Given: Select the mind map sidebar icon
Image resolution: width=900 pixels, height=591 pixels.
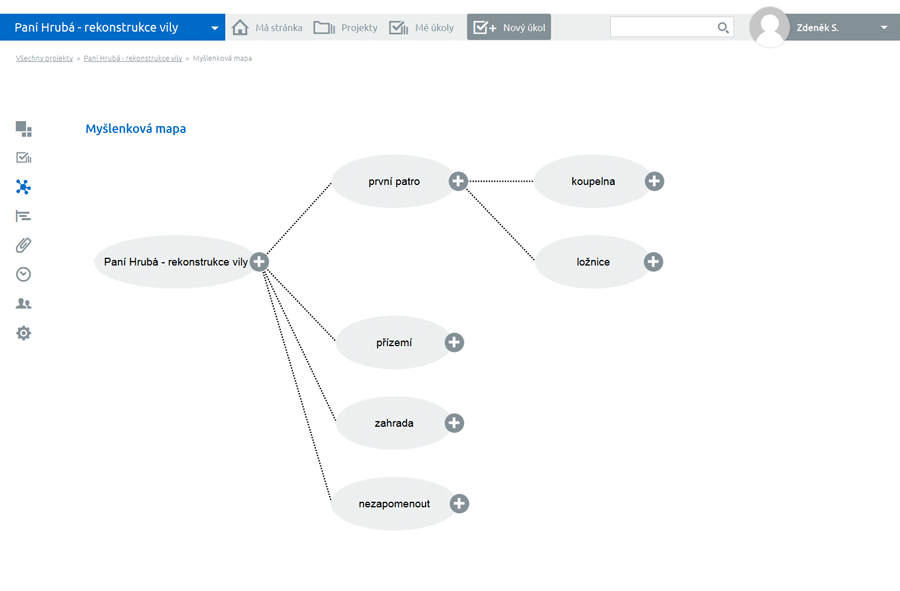Looking at the screenshot, I should 24,187.
